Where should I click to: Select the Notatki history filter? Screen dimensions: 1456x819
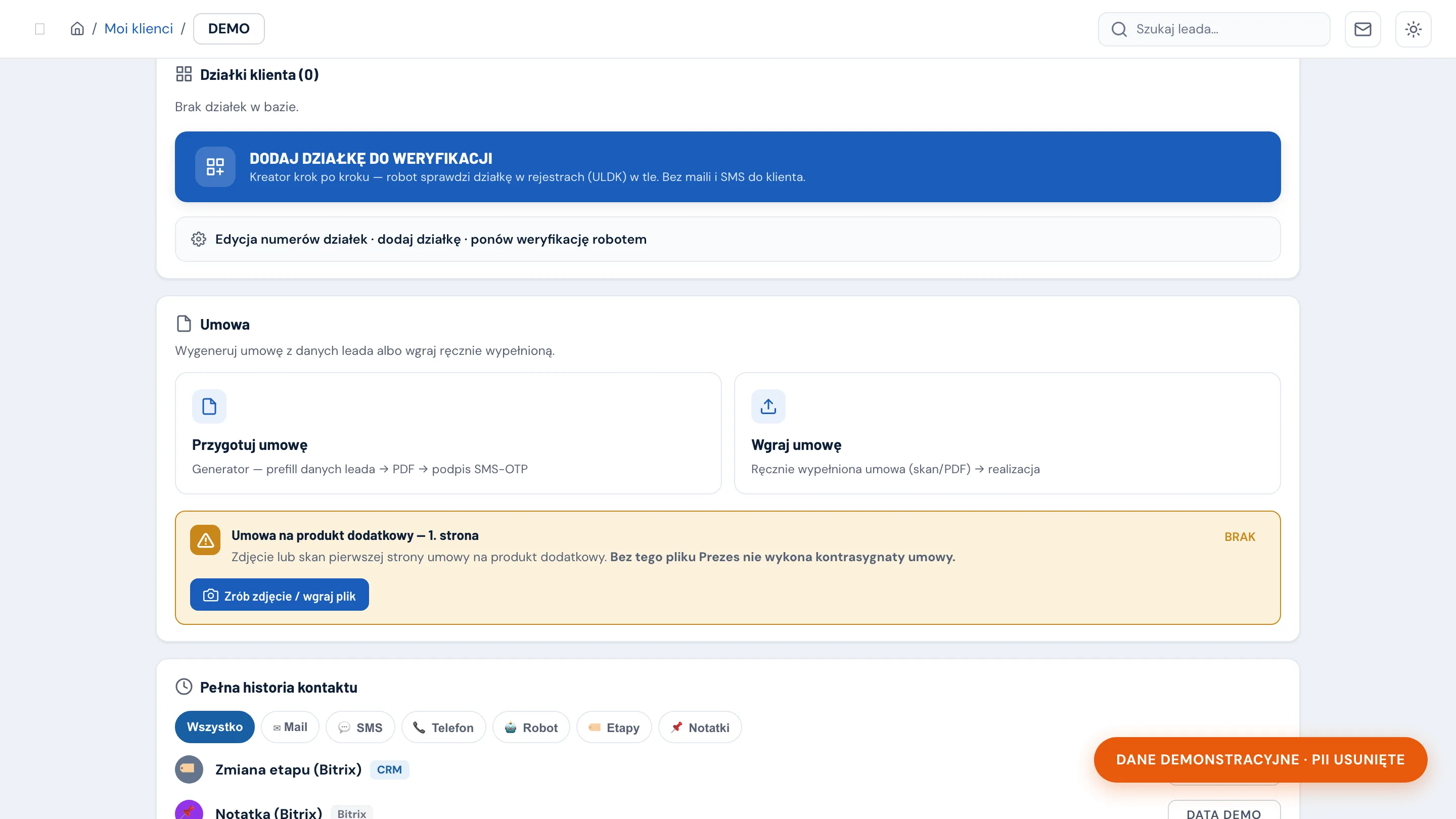tap(700, 727)
